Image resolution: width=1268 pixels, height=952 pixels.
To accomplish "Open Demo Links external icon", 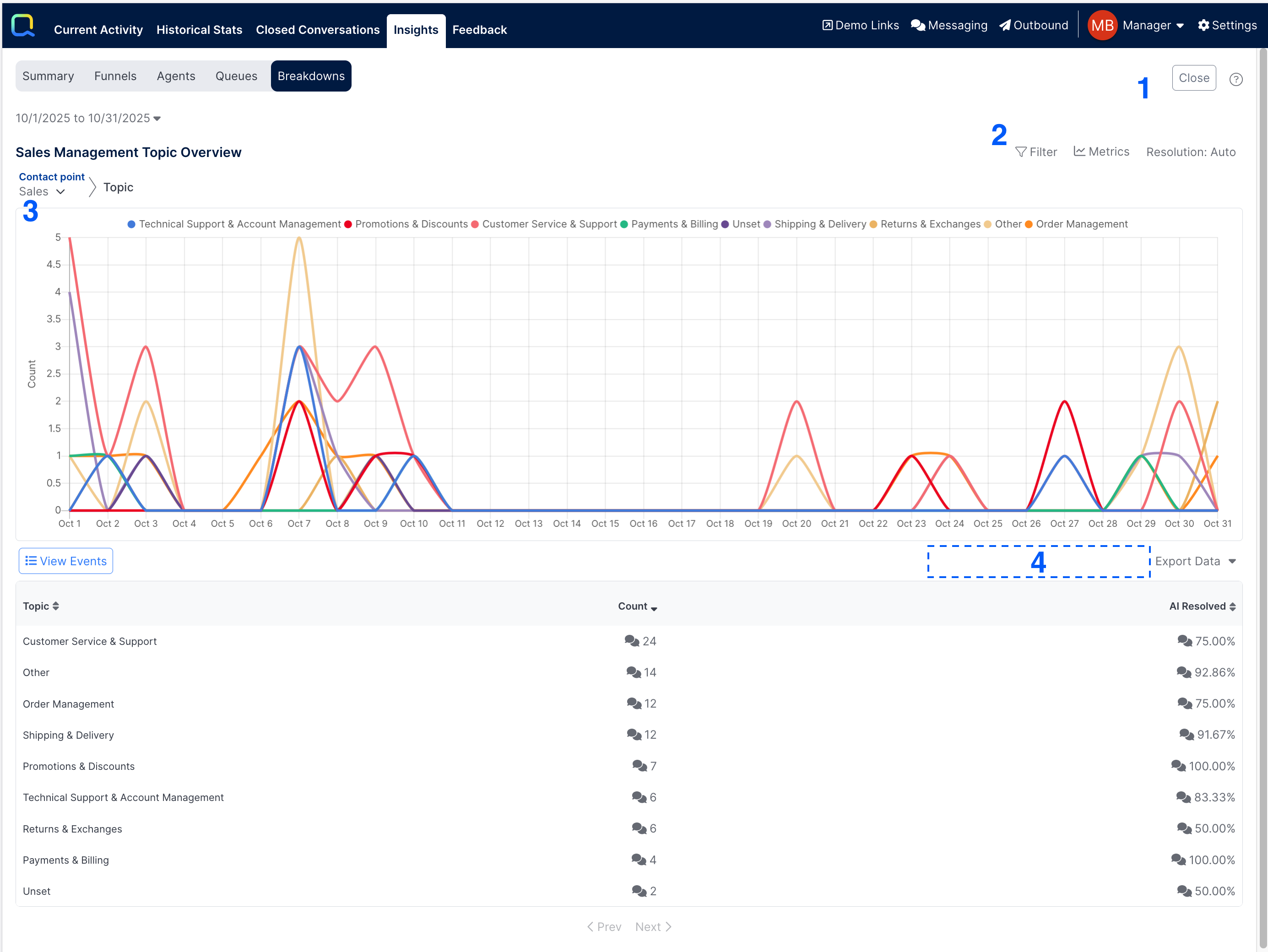I will 827,25.
